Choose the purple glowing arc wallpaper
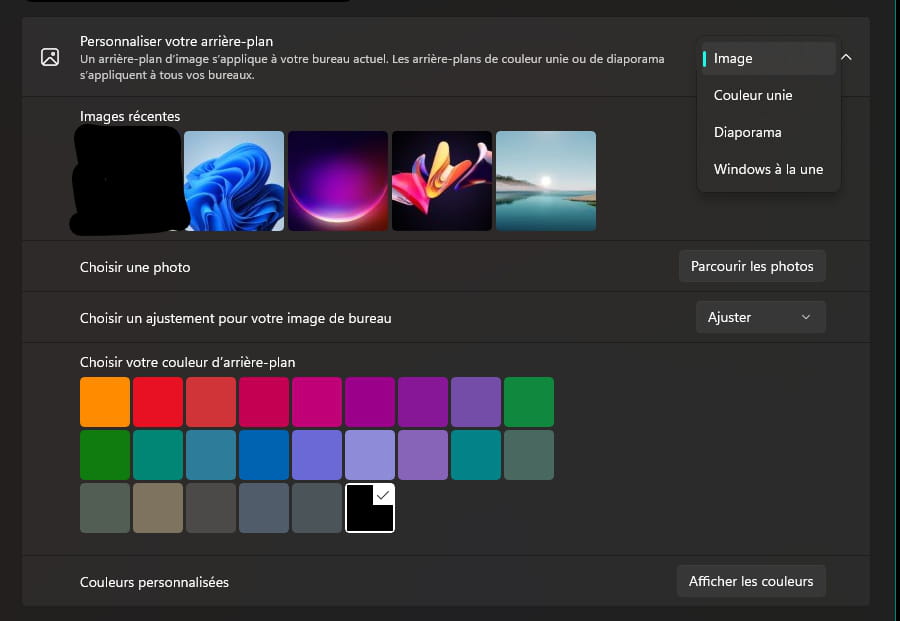Viewport: 900px width, 621px height. (338, 181)
